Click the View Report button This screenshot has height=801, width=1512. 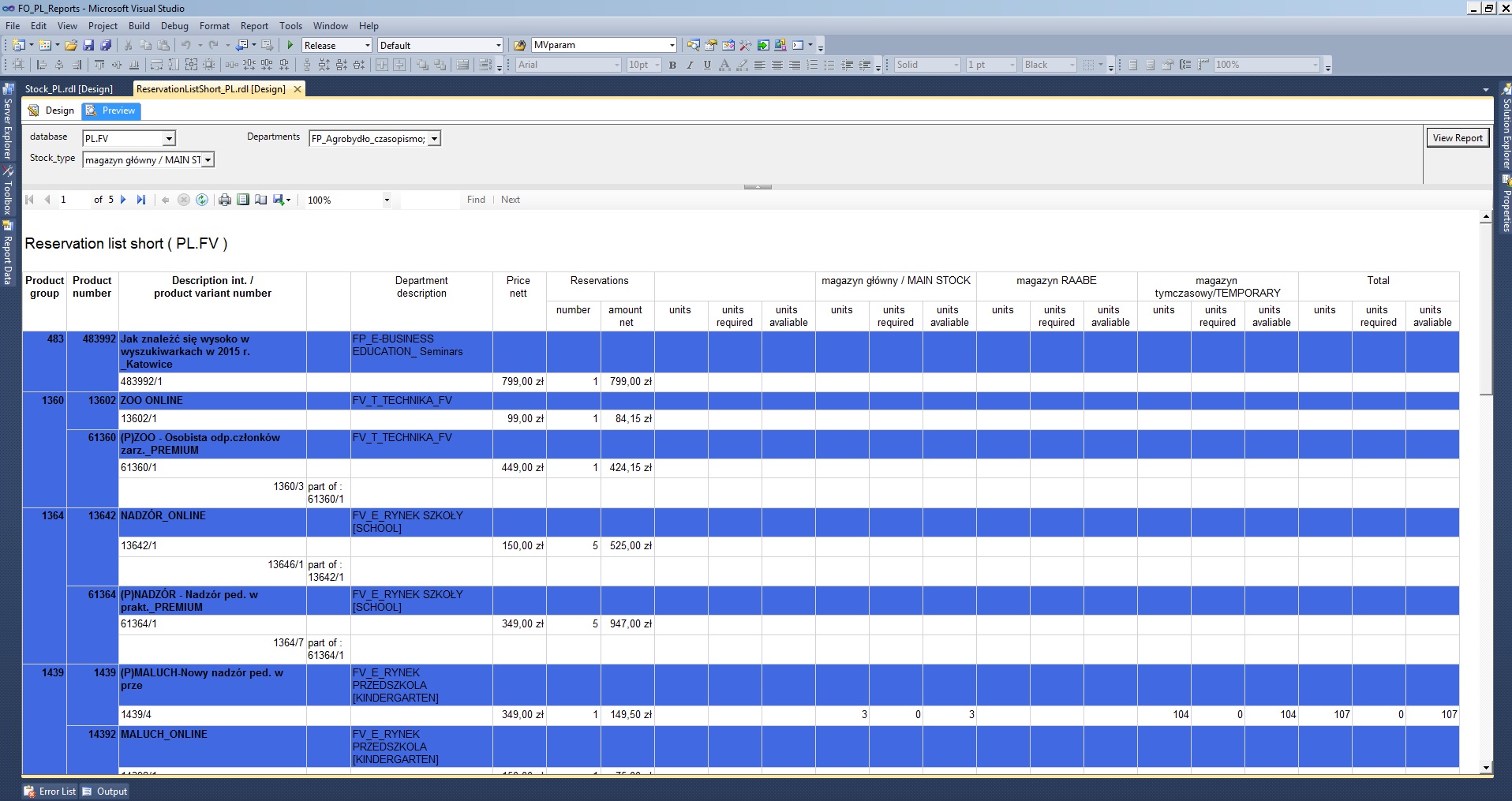pos(1458,138)
